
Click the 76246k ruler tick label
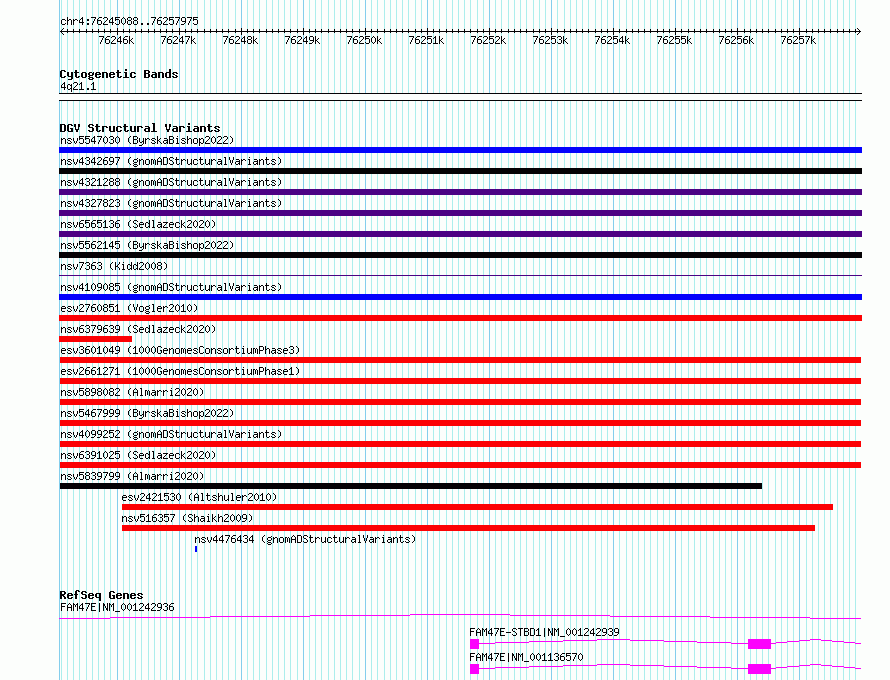116,40
